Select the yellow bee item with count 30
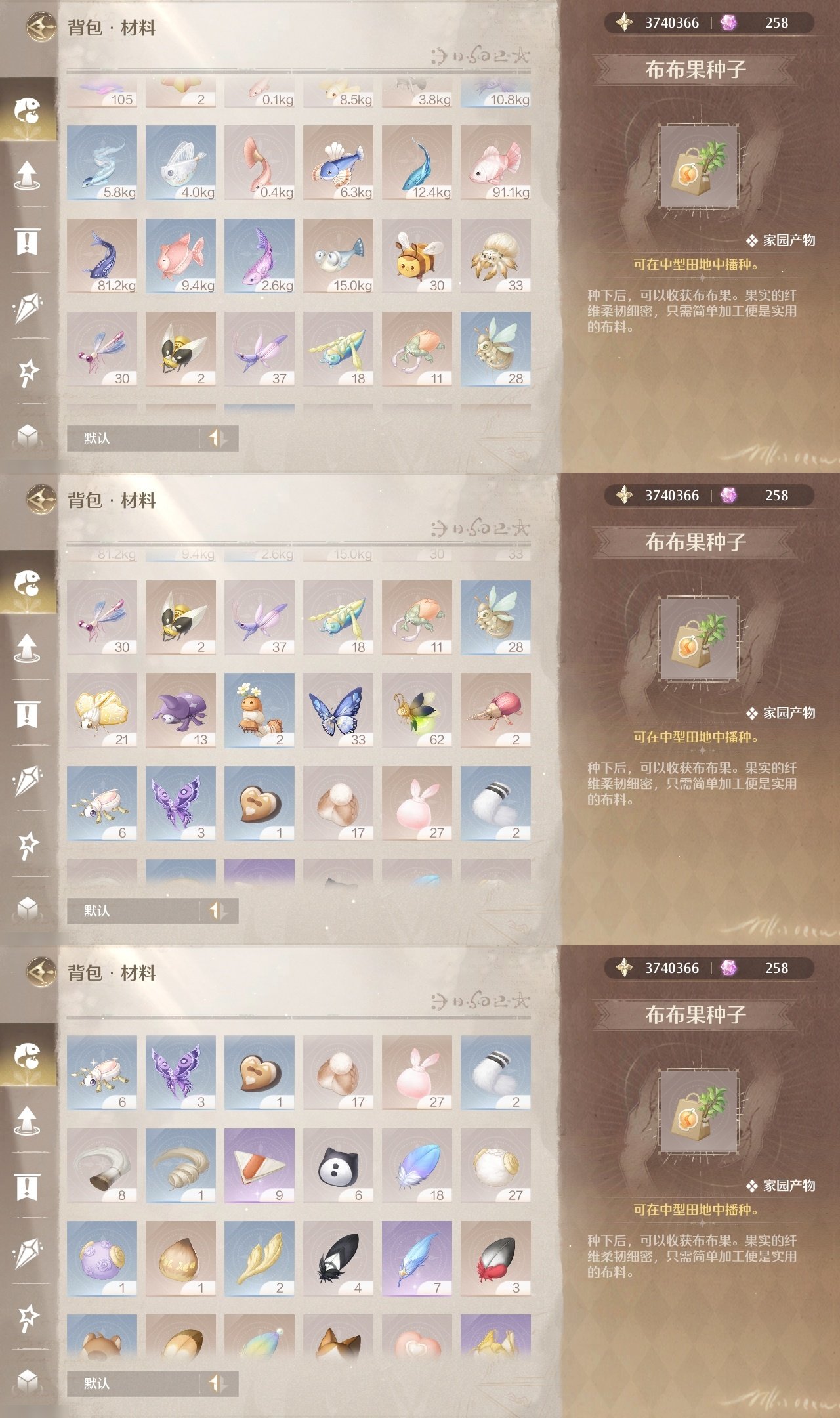The image size is (840, 1418). pos(417,256)
